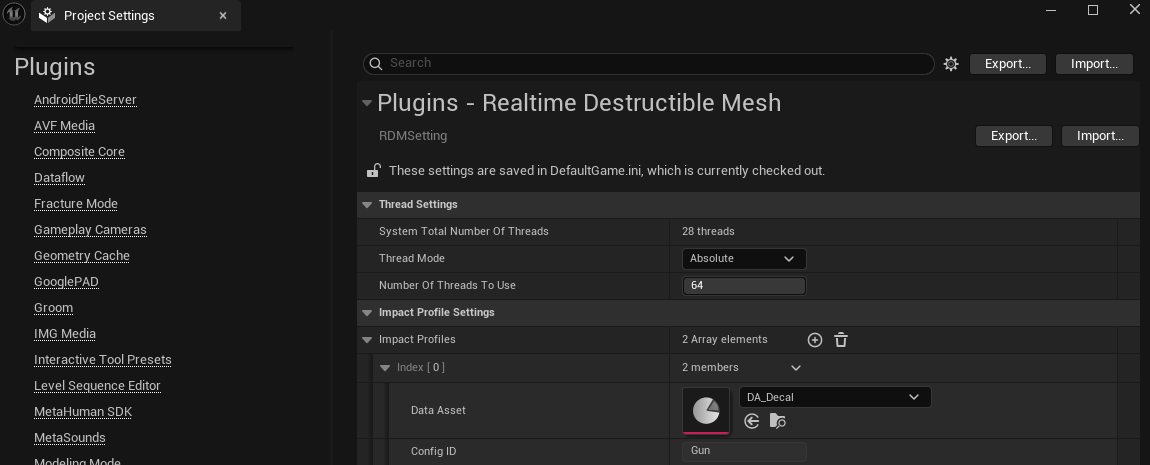Click the search magnifier icon
This screenshot has height=465, width=1150.
tap(376, 64)
